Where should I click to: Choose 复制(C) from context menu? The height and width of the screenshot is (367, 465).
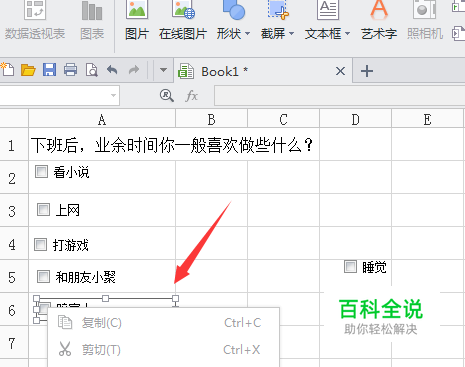click(x=163, y=322)
